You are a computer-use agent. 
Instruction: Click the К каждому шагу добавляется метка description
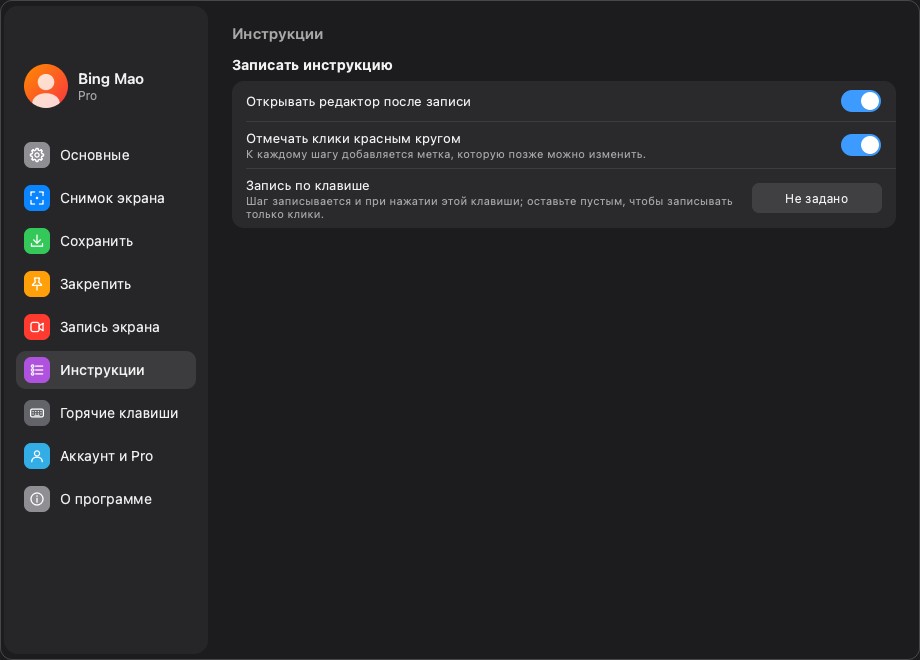(446, 154)
